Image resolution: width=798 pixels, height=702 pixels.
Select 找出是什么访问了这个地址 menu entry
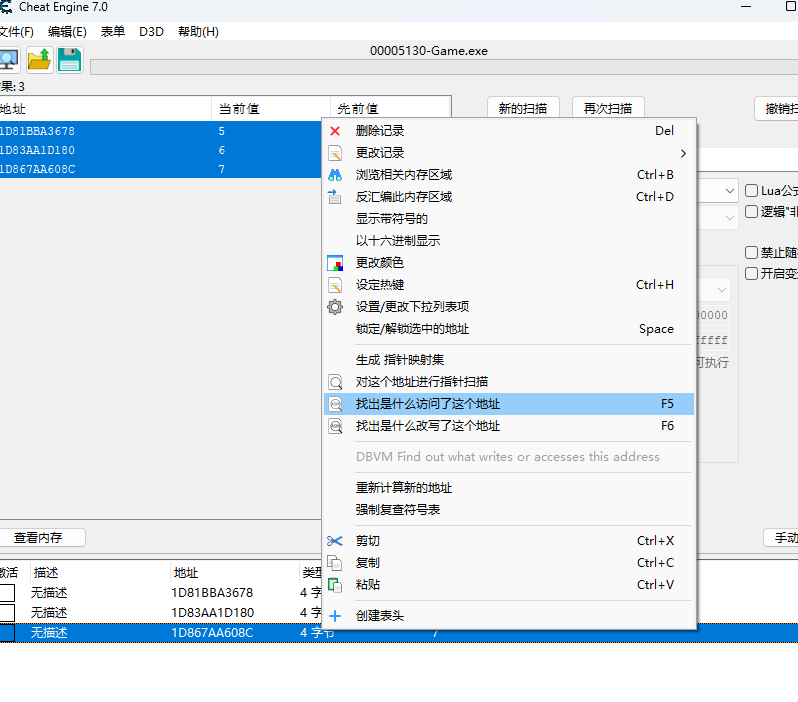(509, 404)
